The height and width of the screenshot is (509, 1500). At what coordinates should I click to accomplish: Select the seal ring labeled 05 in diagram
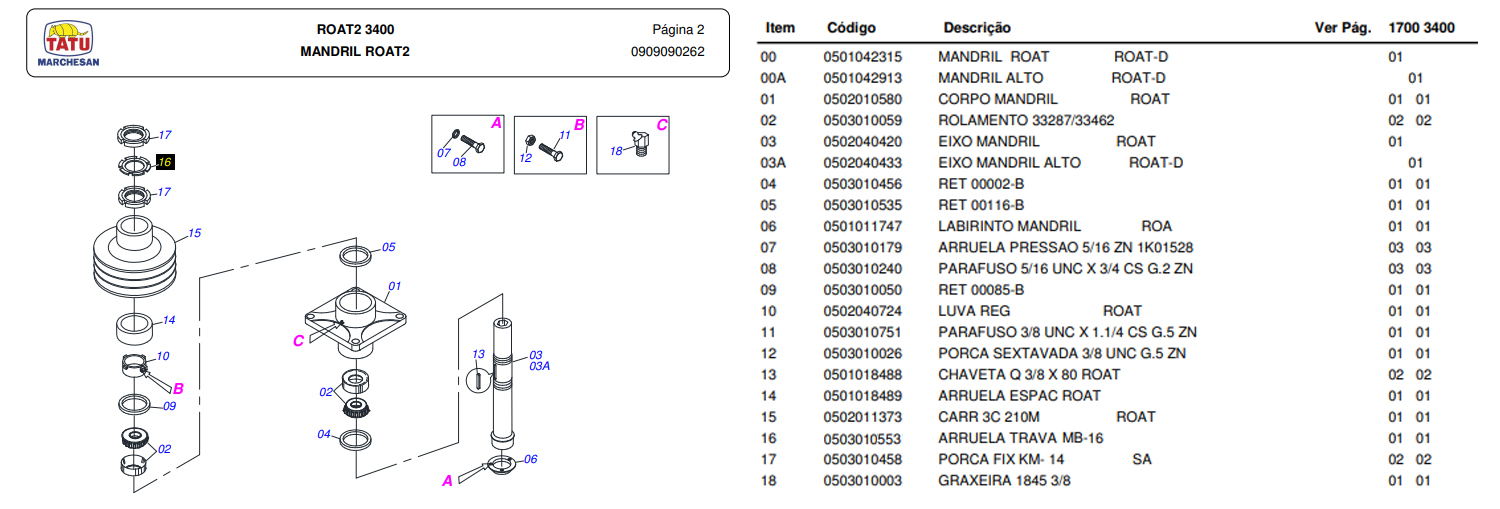(x=356, y=254)
